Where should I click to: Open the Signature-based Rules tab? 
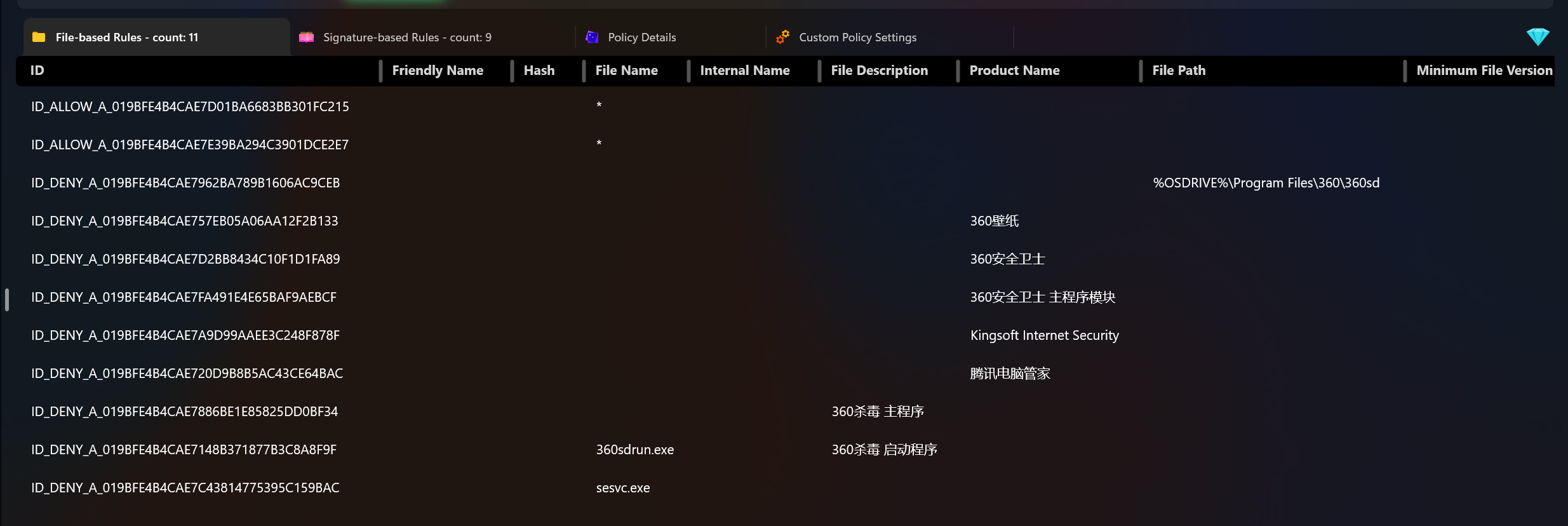407,37
